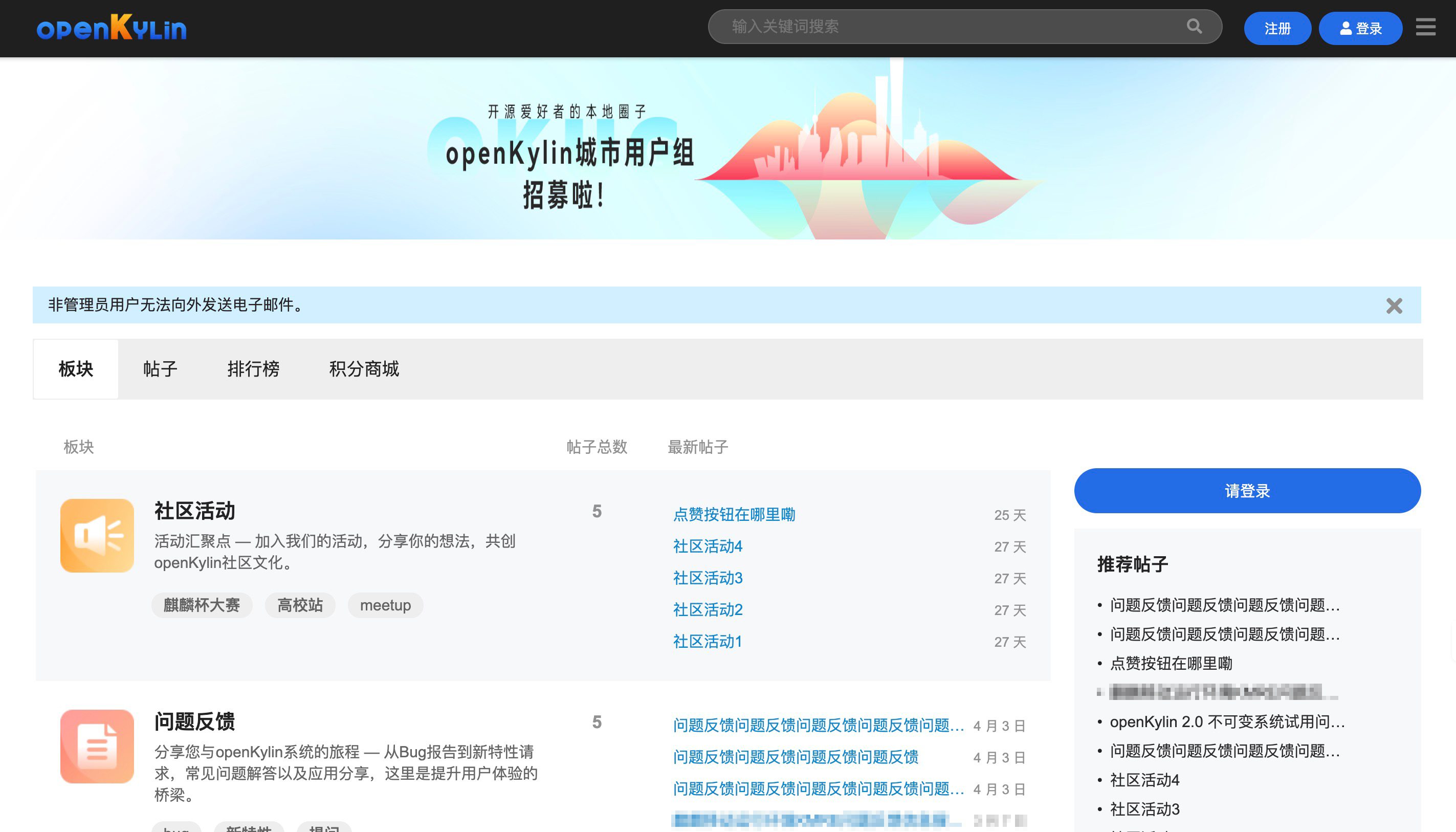This screenshot has height=832, width=1456.
Task: Open third 问题反馈 post dated 4月3日
Action: [818, 789]
